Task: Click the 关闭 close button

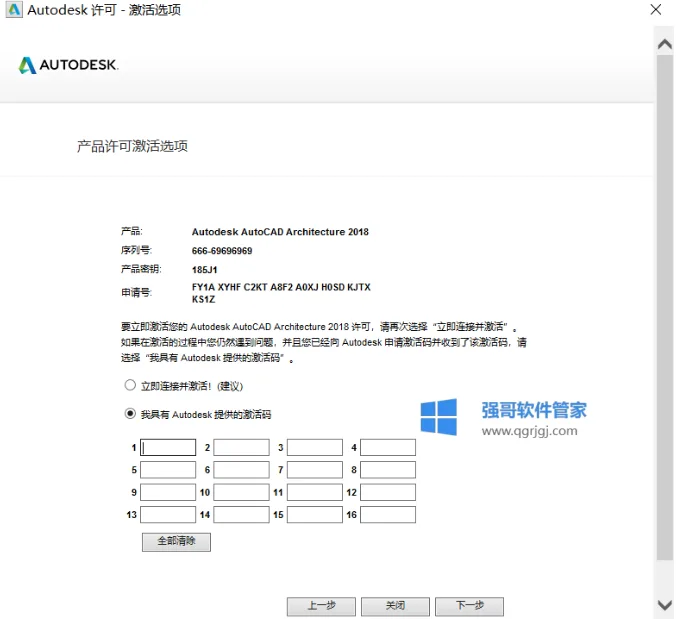Action: pyautogui.click(x=395, y=606)
